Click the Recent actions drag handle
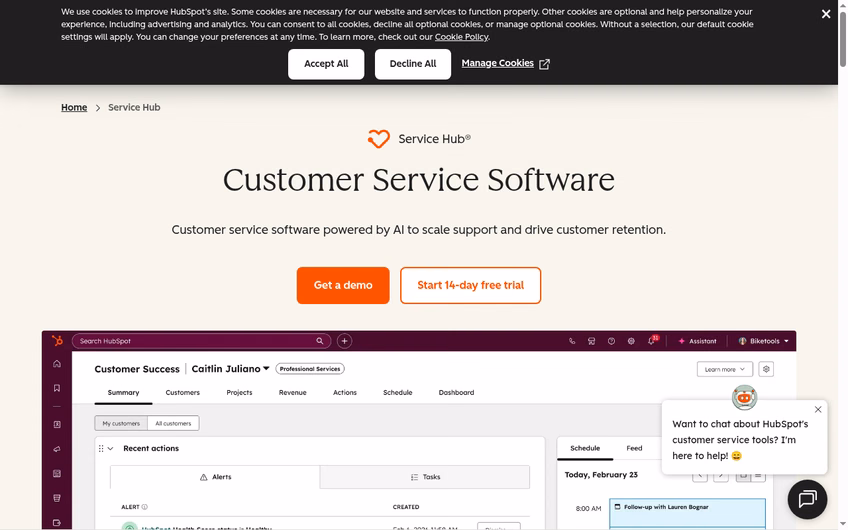Screen dimensions: 848x530 click(101, 448)
